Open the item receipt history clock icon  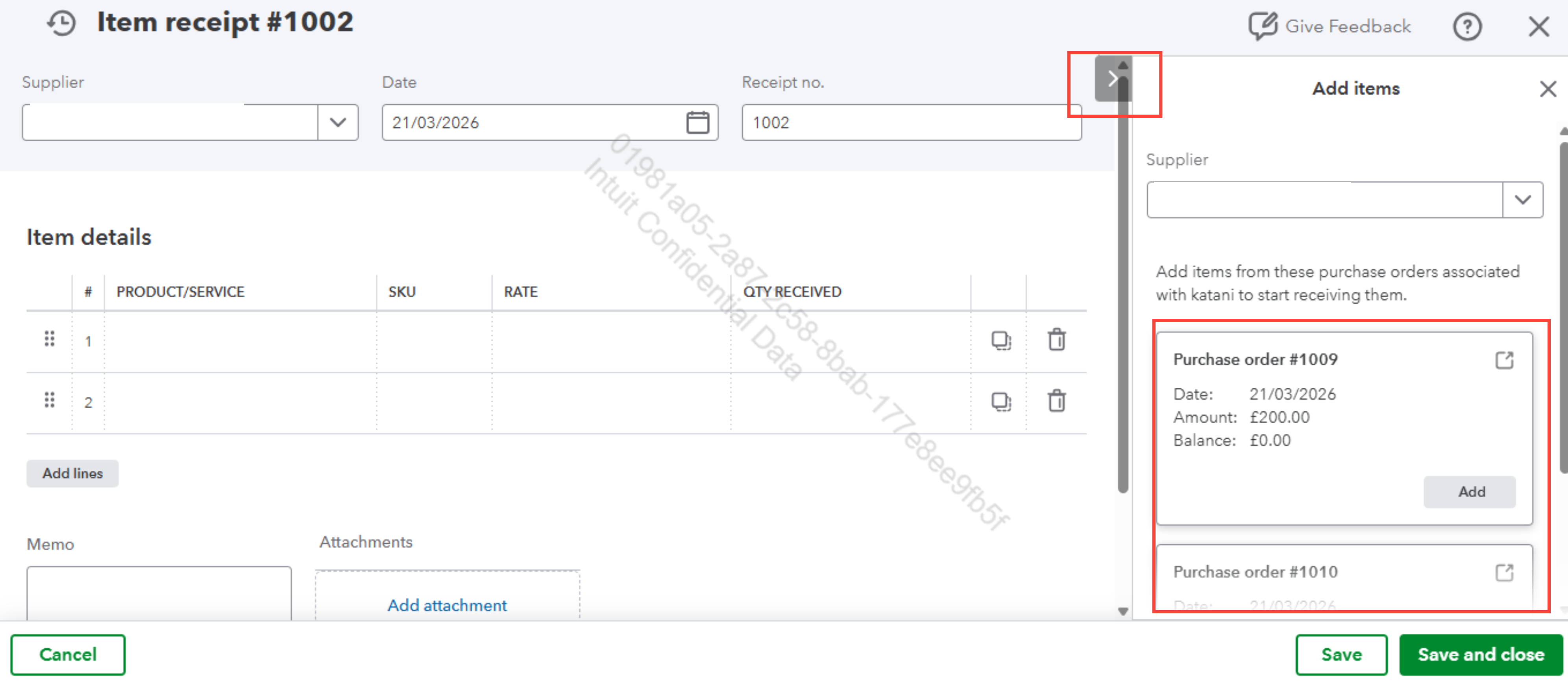coord(61,23)
